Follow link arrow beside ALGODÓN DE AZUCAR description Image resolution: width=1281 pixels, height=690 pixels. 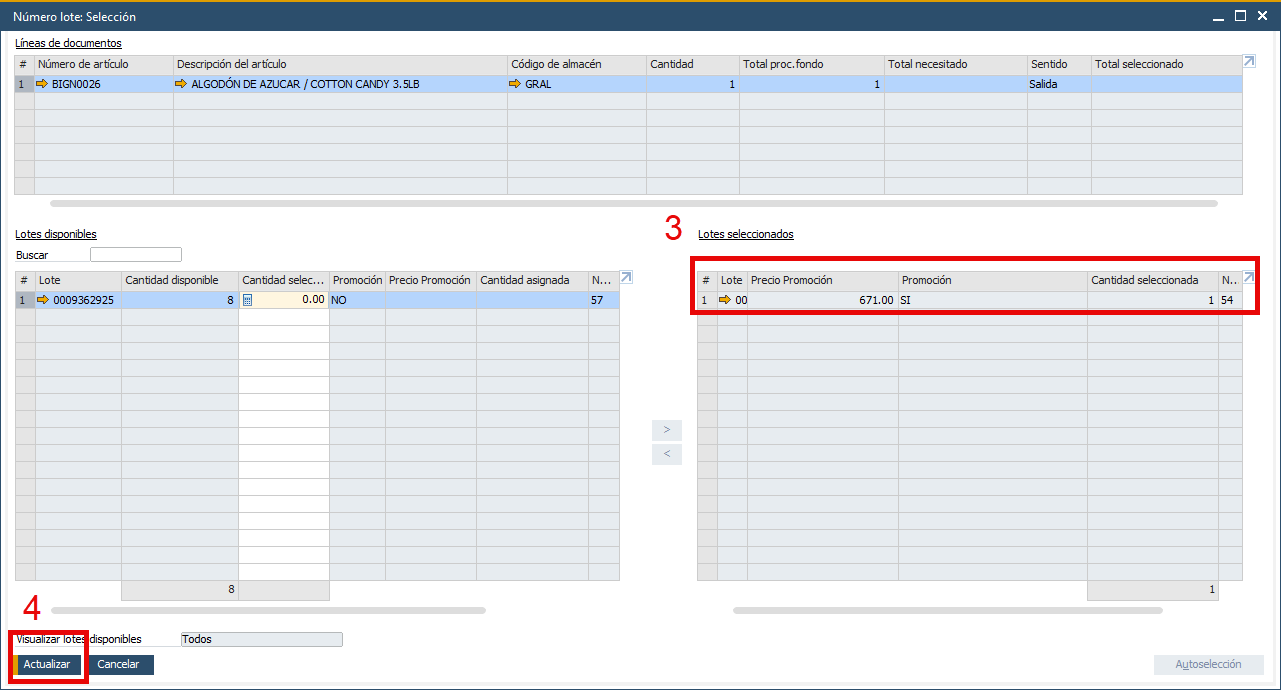coord(181,84)
